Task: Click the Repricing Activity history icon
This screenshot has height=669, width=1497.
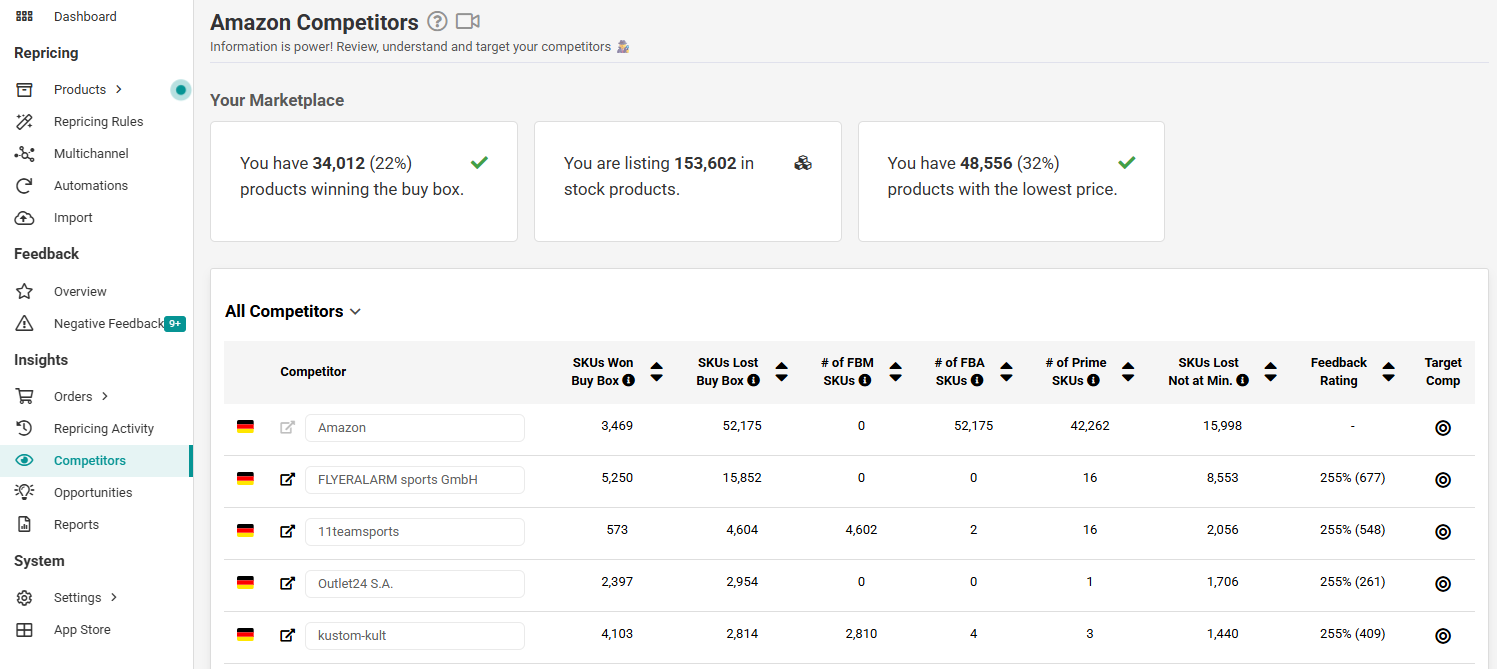Action: (x=24, y=428)
